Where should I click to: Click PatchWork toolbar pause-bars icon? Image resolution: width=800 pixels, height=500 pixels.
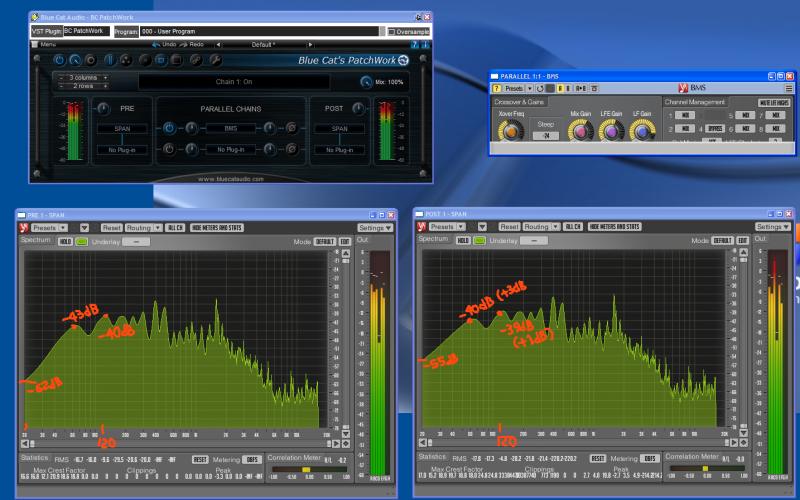tap(110, 60)
